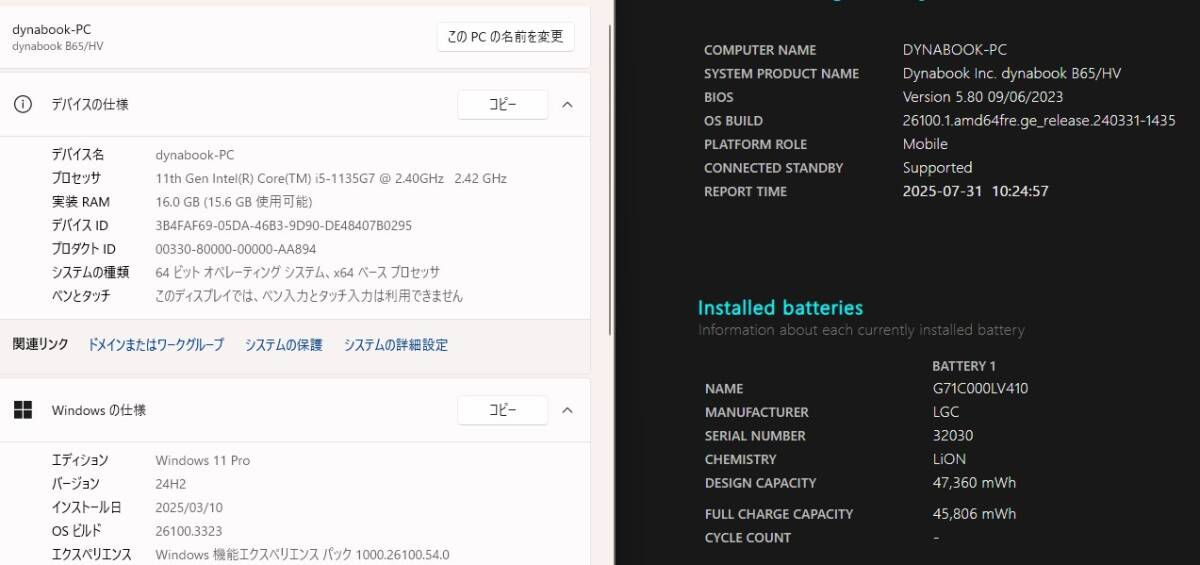Click the dynabook-PC title at top
This screenshot has height=565, width=1200.
(x=51, y=30)
